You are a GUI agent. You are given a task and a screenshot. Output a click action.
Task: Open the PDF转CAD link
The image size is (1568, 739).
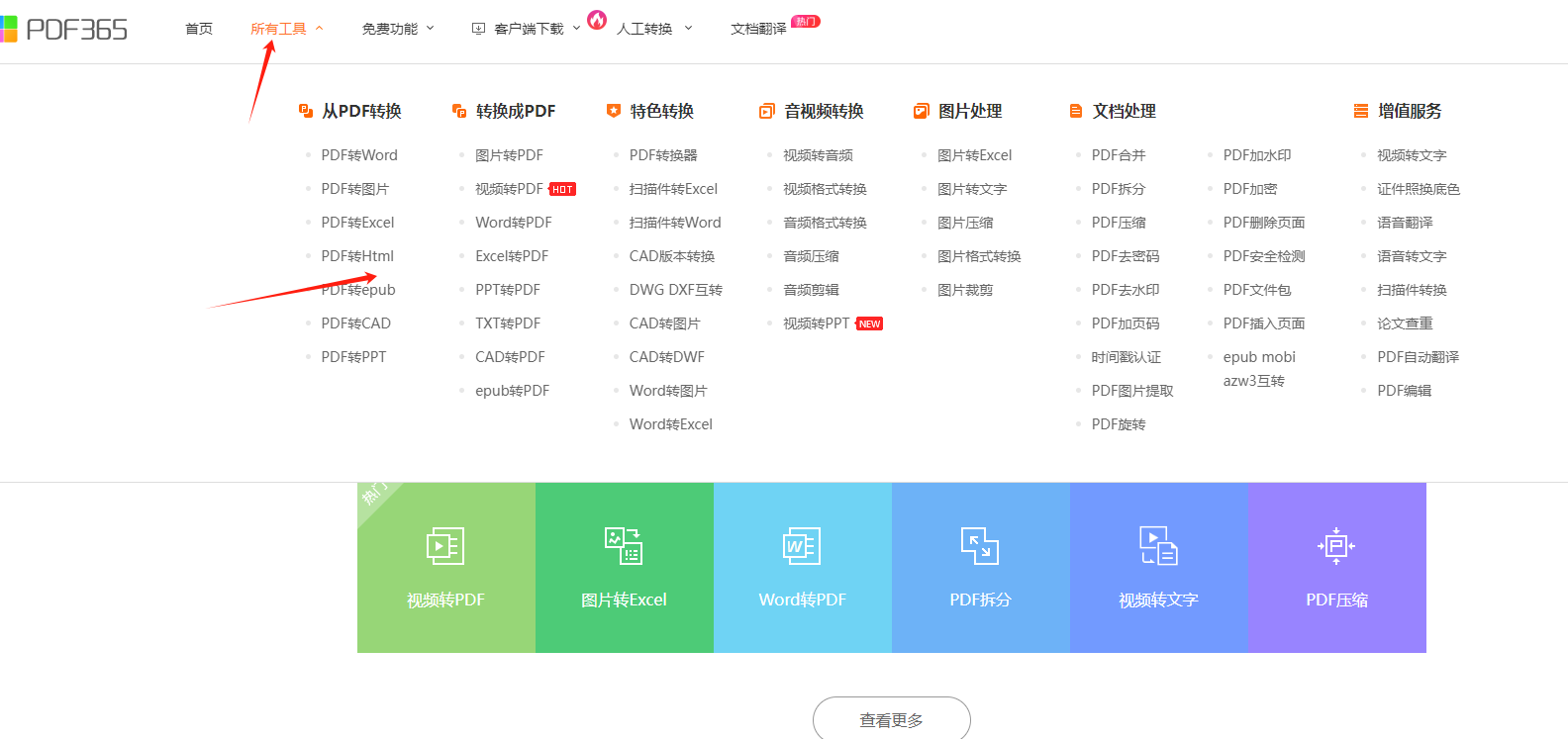[356, 323]
